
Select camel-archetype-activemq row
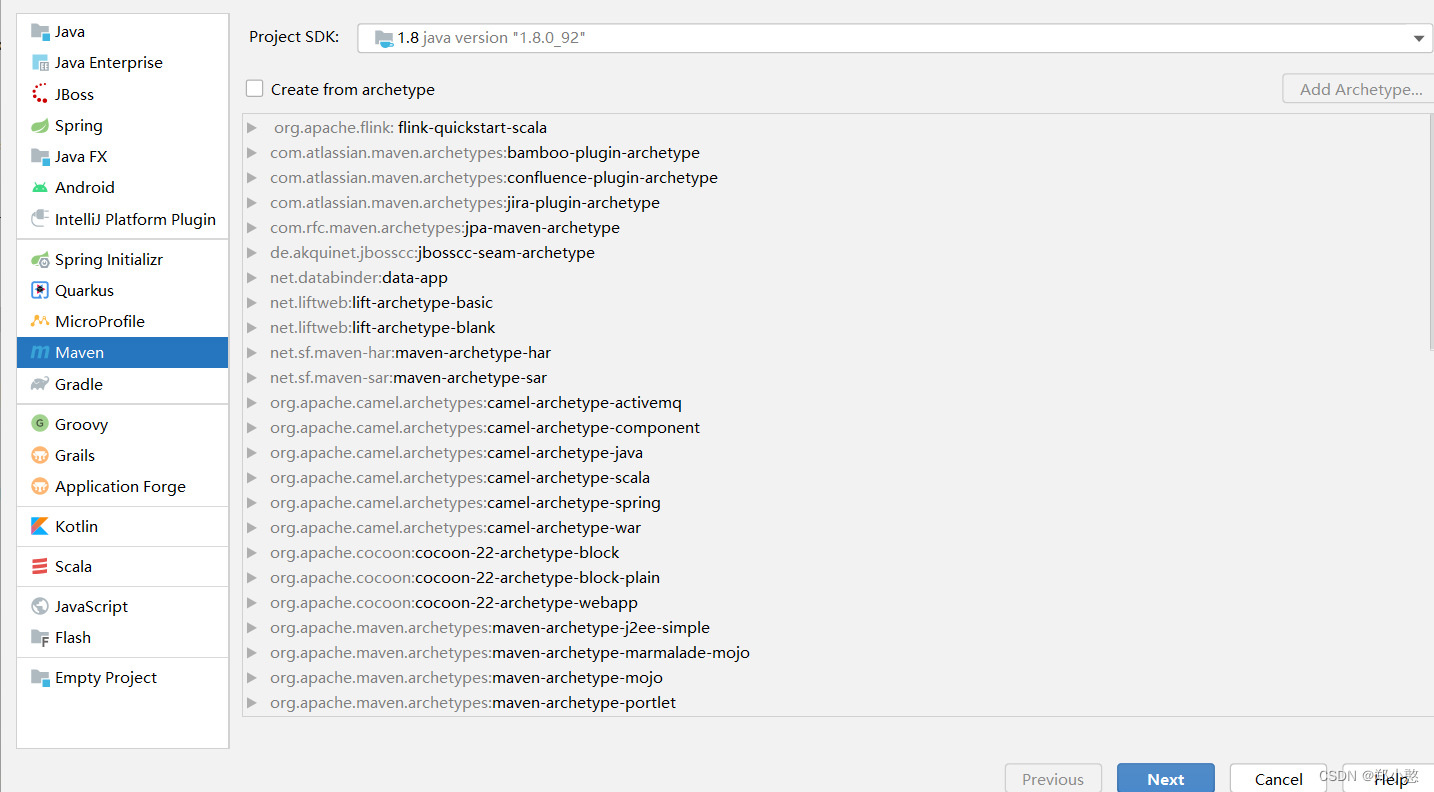coord(836,402)
